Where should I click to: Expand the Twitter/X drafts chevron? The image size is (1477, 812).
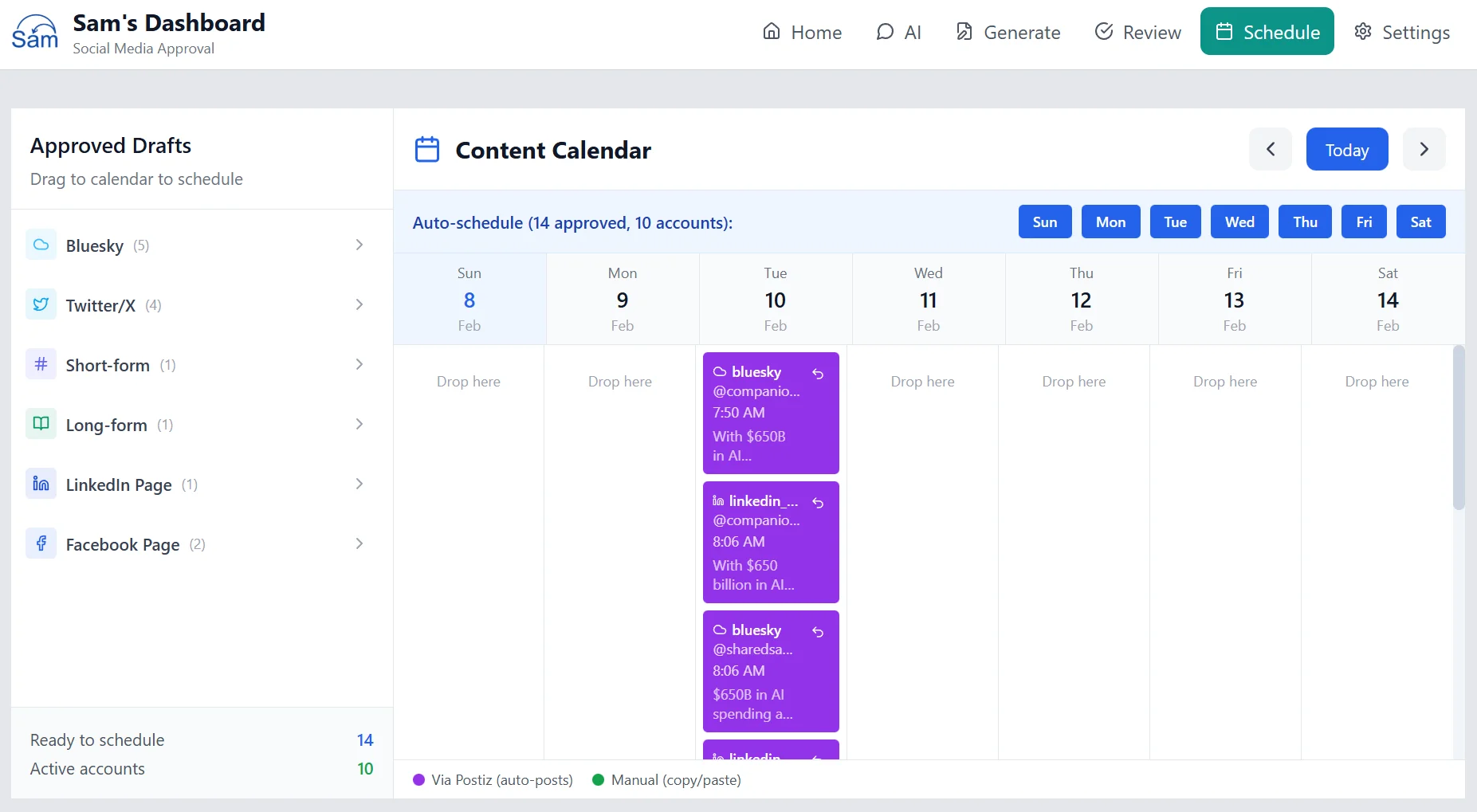pos(359,304)
